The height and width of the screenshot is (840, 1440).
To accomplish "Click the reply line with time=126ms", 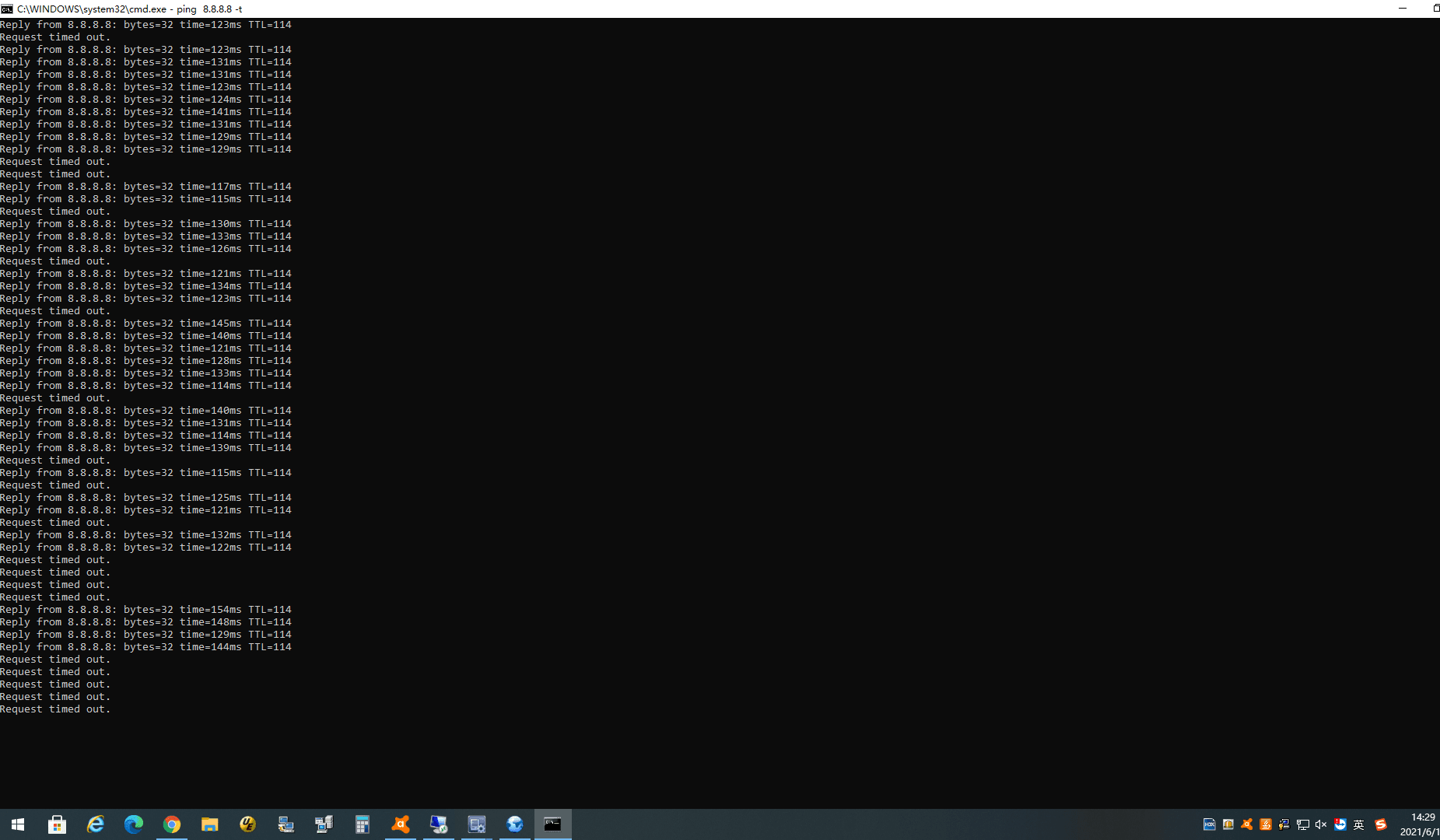I will tap(145, 249).
